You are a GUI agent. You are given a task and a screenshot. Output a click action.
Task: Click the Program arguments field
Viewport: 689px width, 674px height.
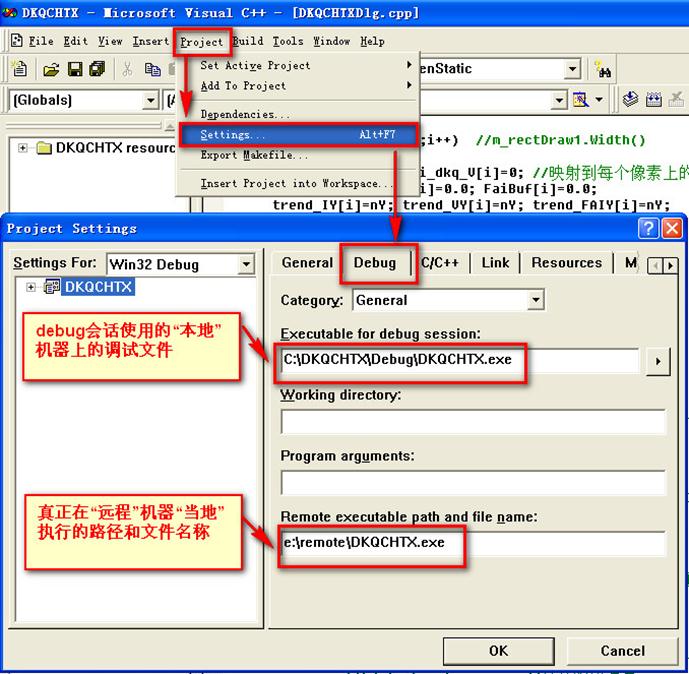(x=473, y=483)
